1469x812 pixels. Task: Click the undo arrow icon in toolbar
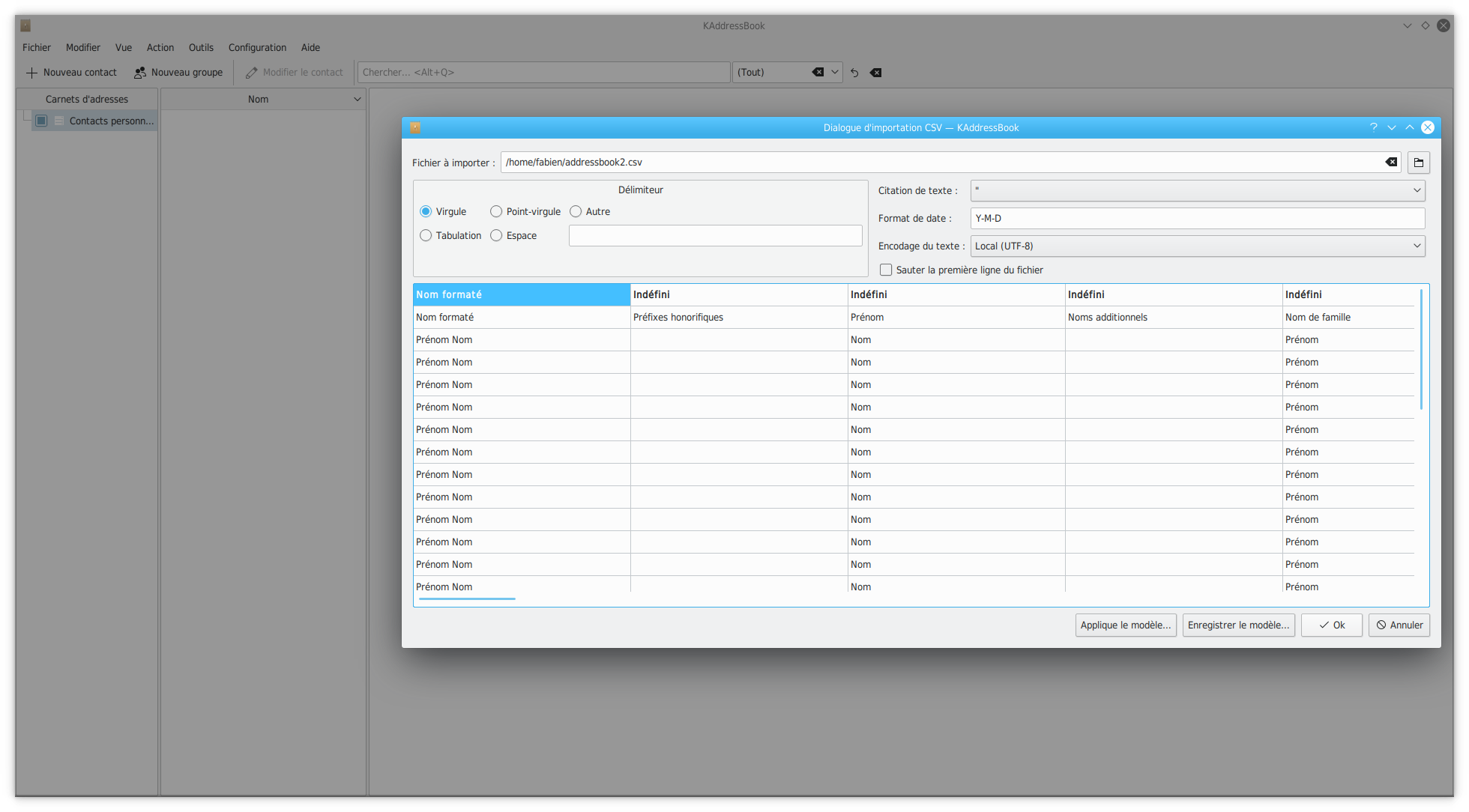[x=854, y=73]
